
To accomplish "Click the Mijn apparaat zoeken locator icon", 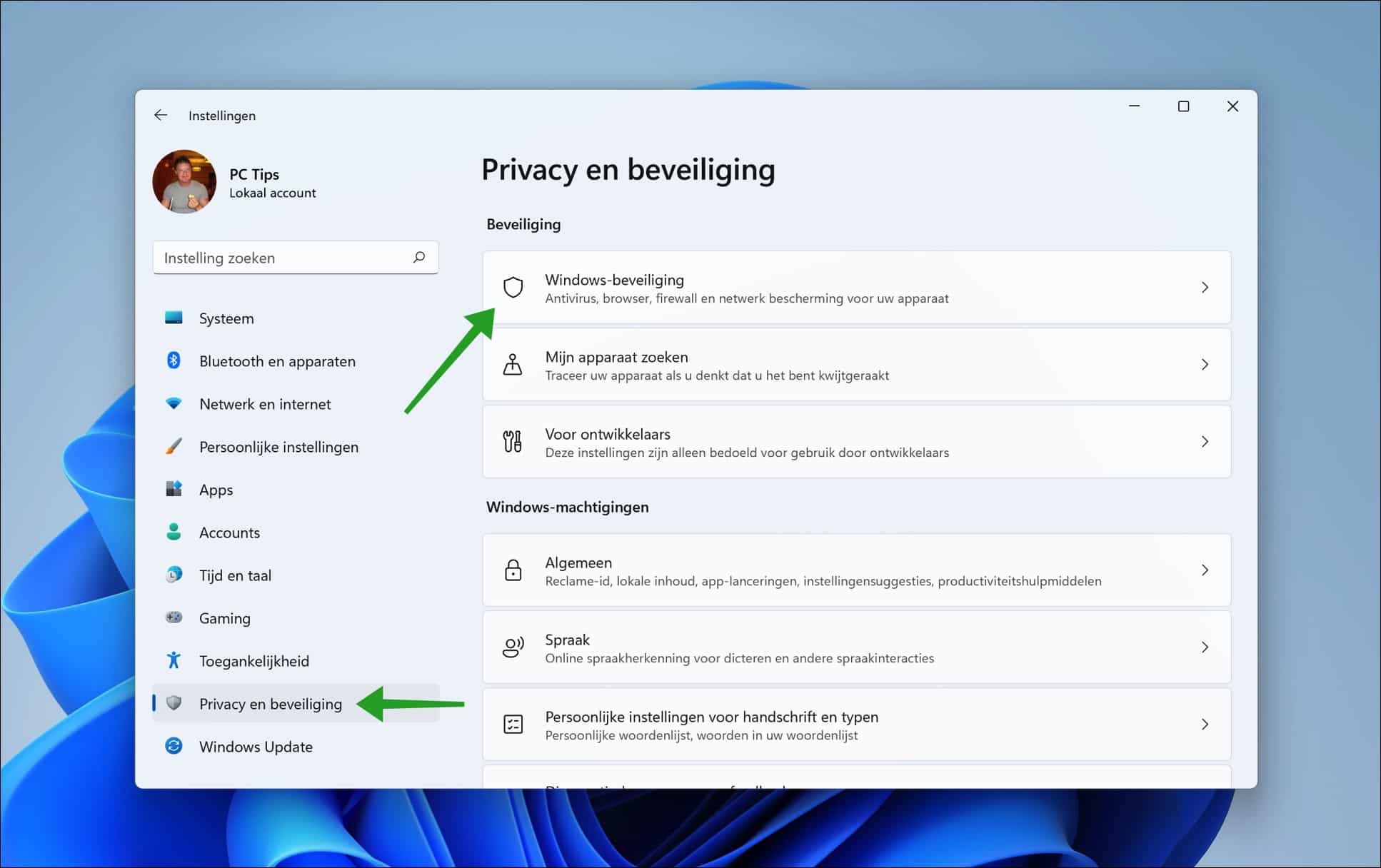I will 513,365.
